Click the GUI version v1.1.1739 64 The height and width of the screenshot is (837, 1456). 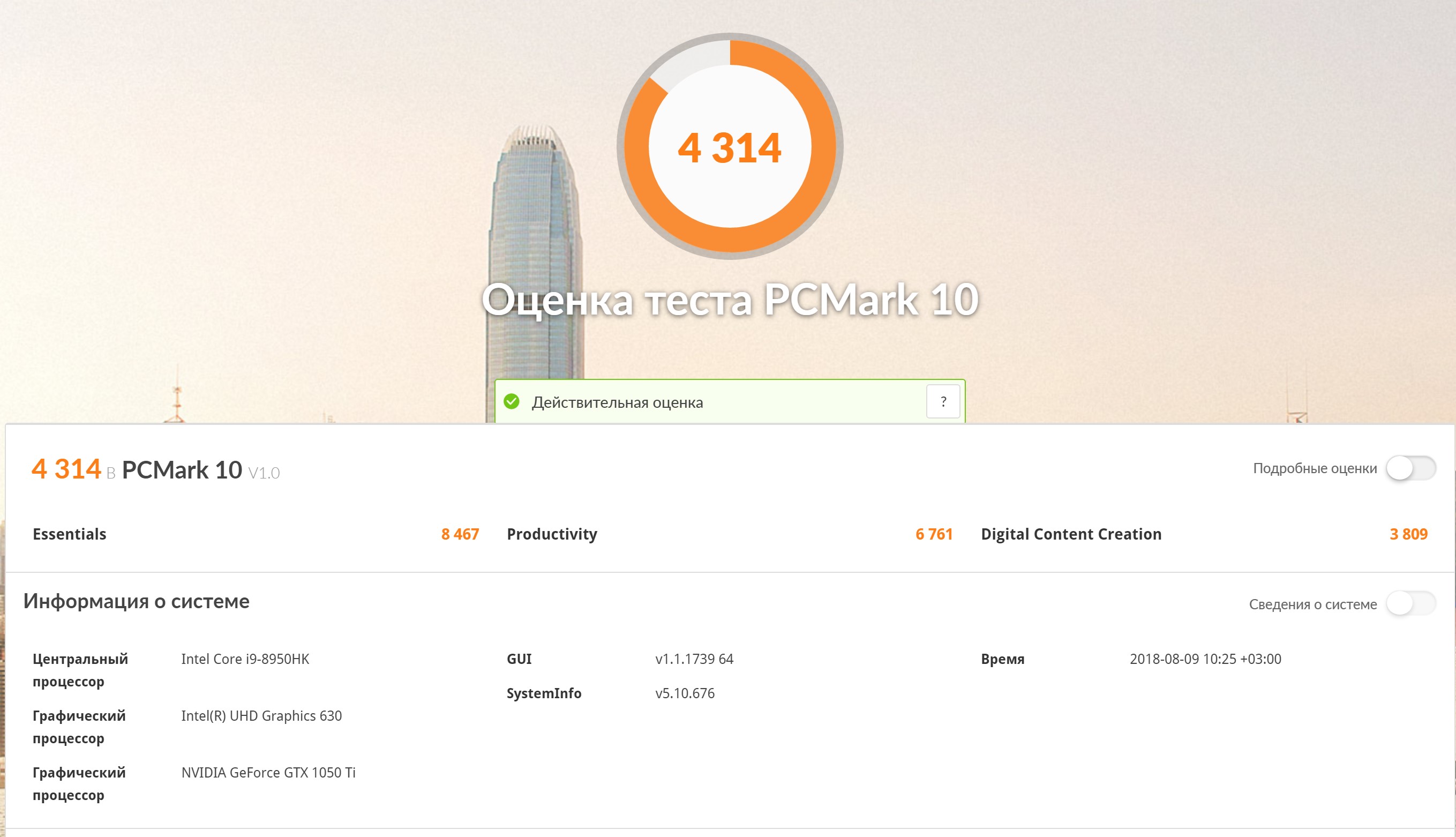coord(694,659)
